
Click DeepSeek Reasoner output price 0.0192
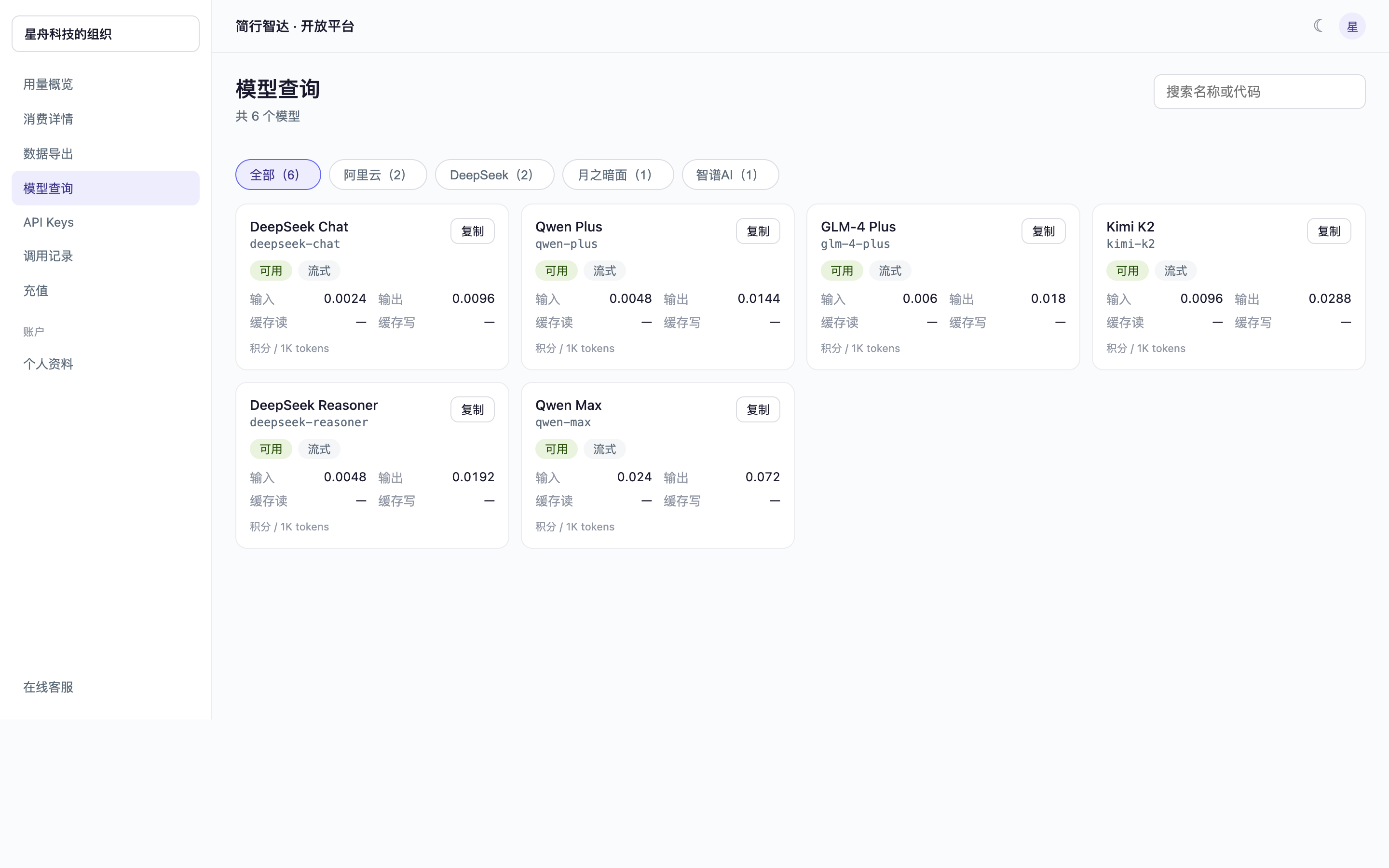point(473,477)
